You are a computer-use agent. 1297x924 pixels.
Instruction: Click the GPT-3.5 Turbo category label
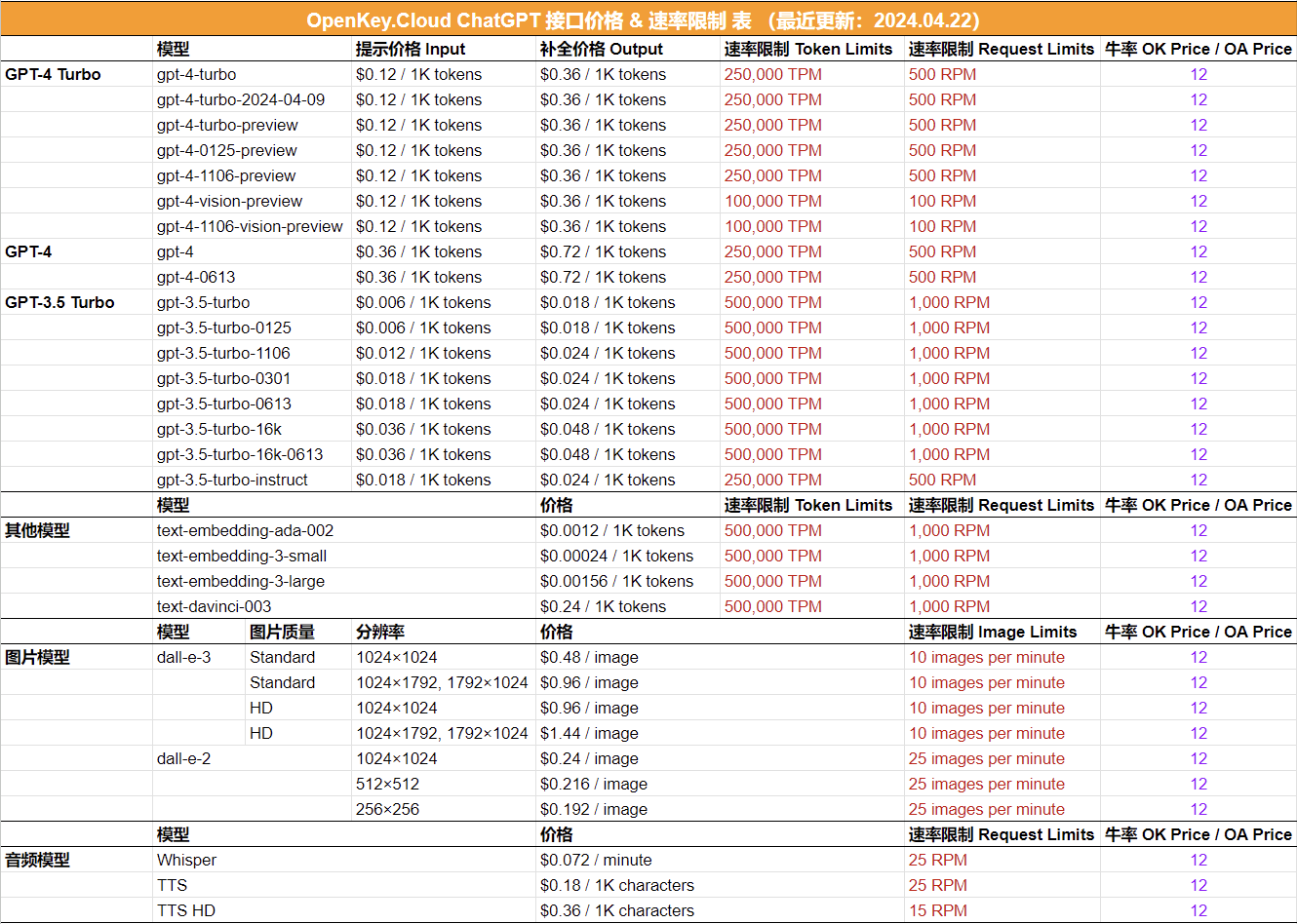pos(59,302)
